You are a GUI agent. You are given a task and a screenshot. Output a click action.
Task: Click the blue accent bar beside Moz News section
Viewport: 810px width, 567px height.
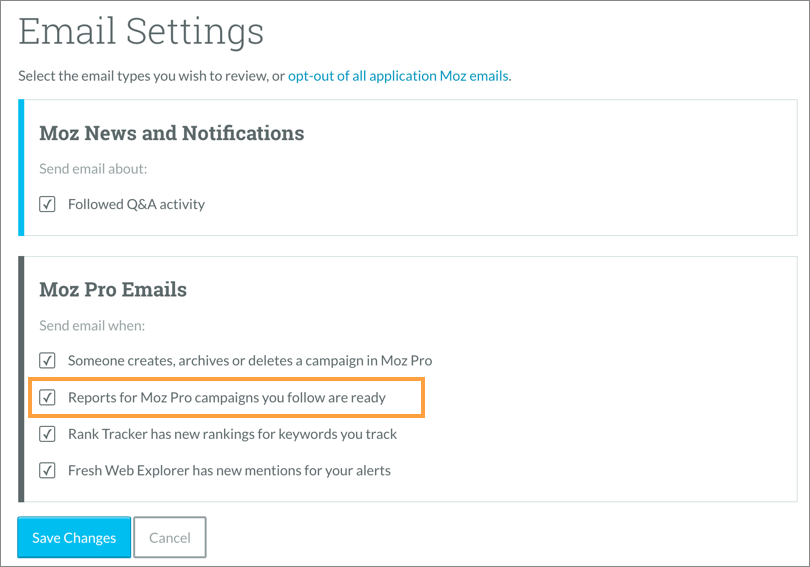point(21,167)
